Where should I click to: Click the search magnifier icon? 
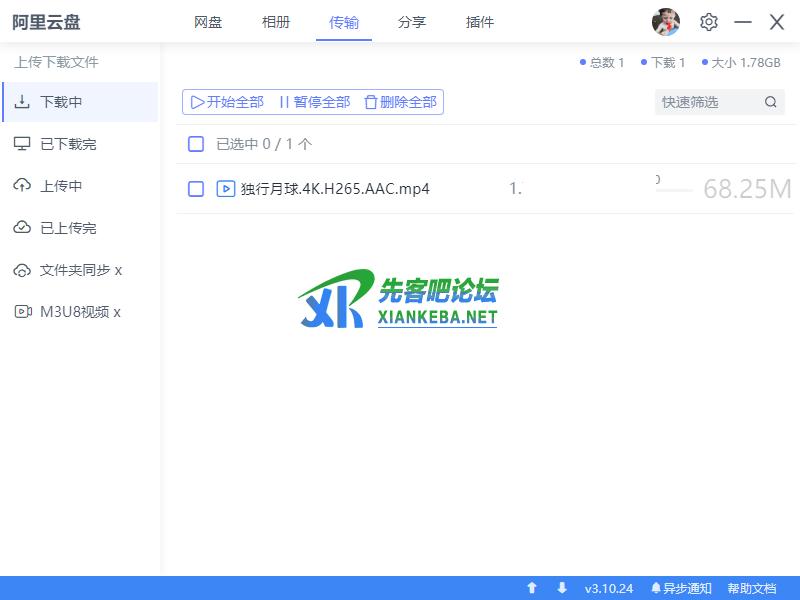[770, 102]
